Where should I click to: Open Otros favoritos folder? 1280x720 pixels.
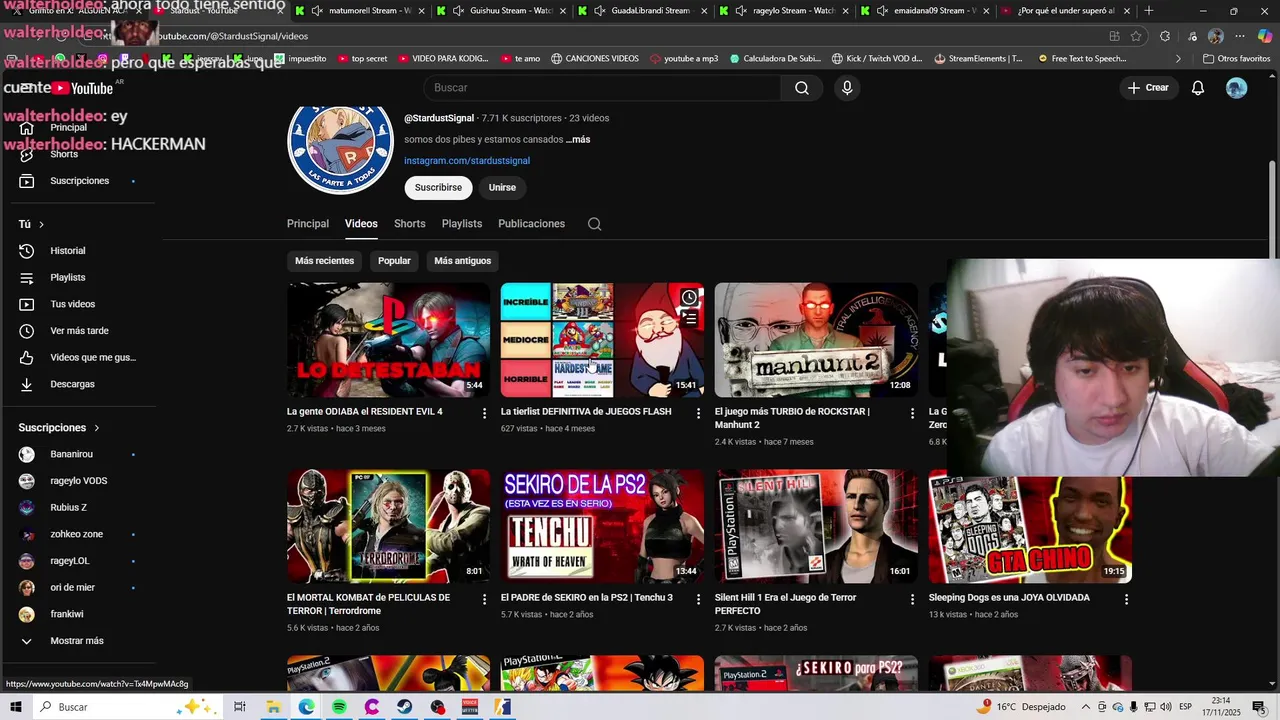coord(1237,59)
